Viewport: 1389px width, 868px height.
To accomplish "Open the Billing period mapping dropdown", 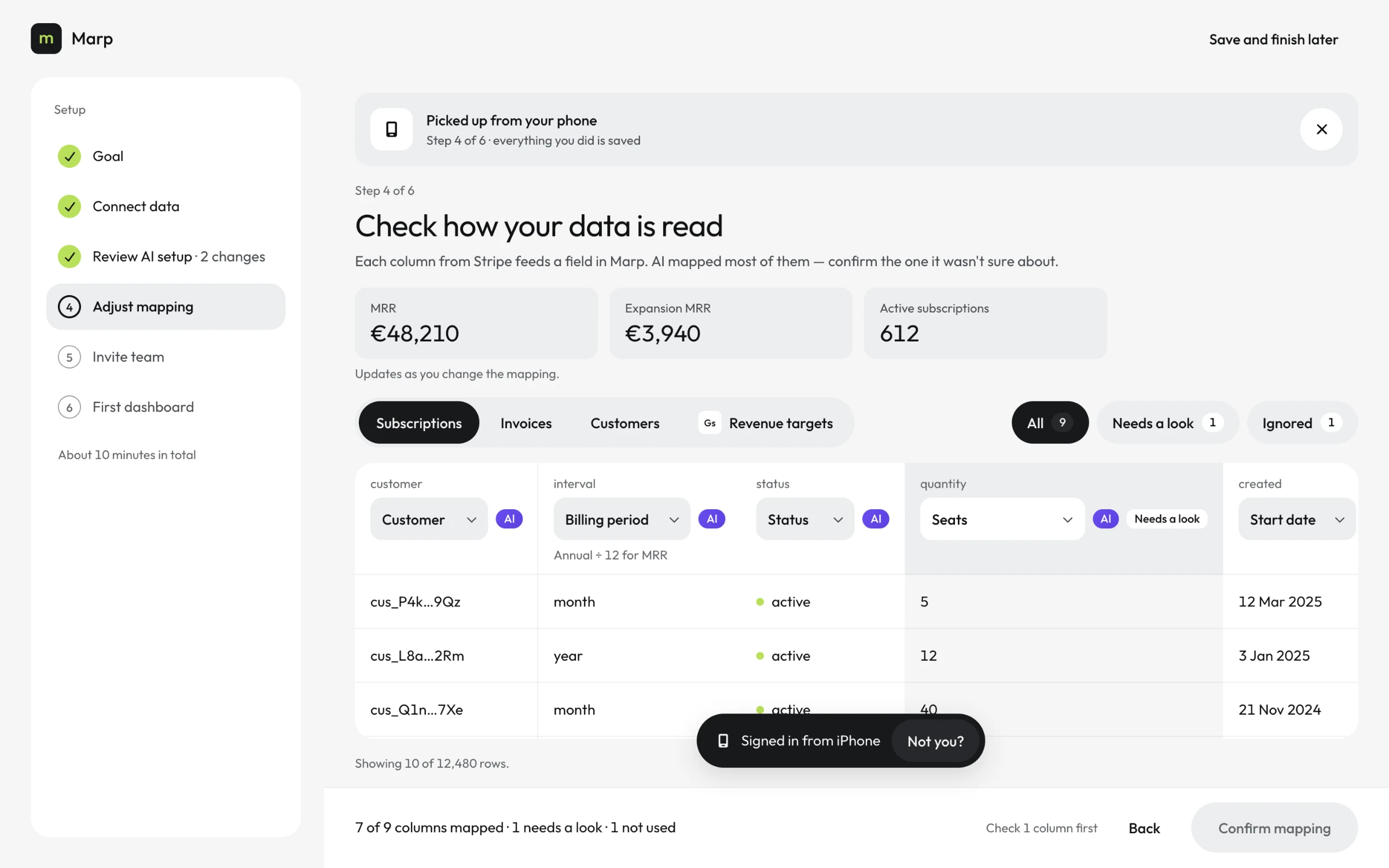I will click(622, 519).
